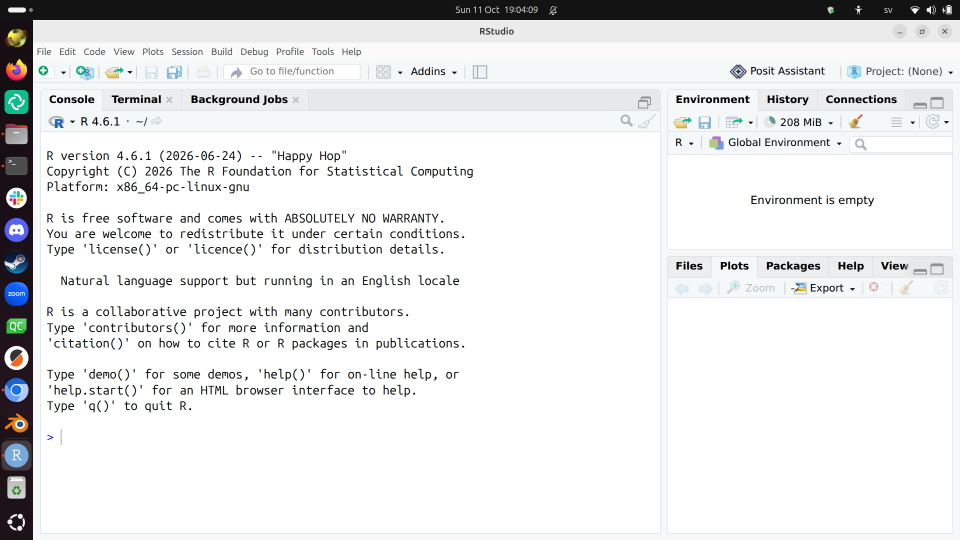Open the R language selector in Environment
The image size is (960, 540).
pos(684,143)
